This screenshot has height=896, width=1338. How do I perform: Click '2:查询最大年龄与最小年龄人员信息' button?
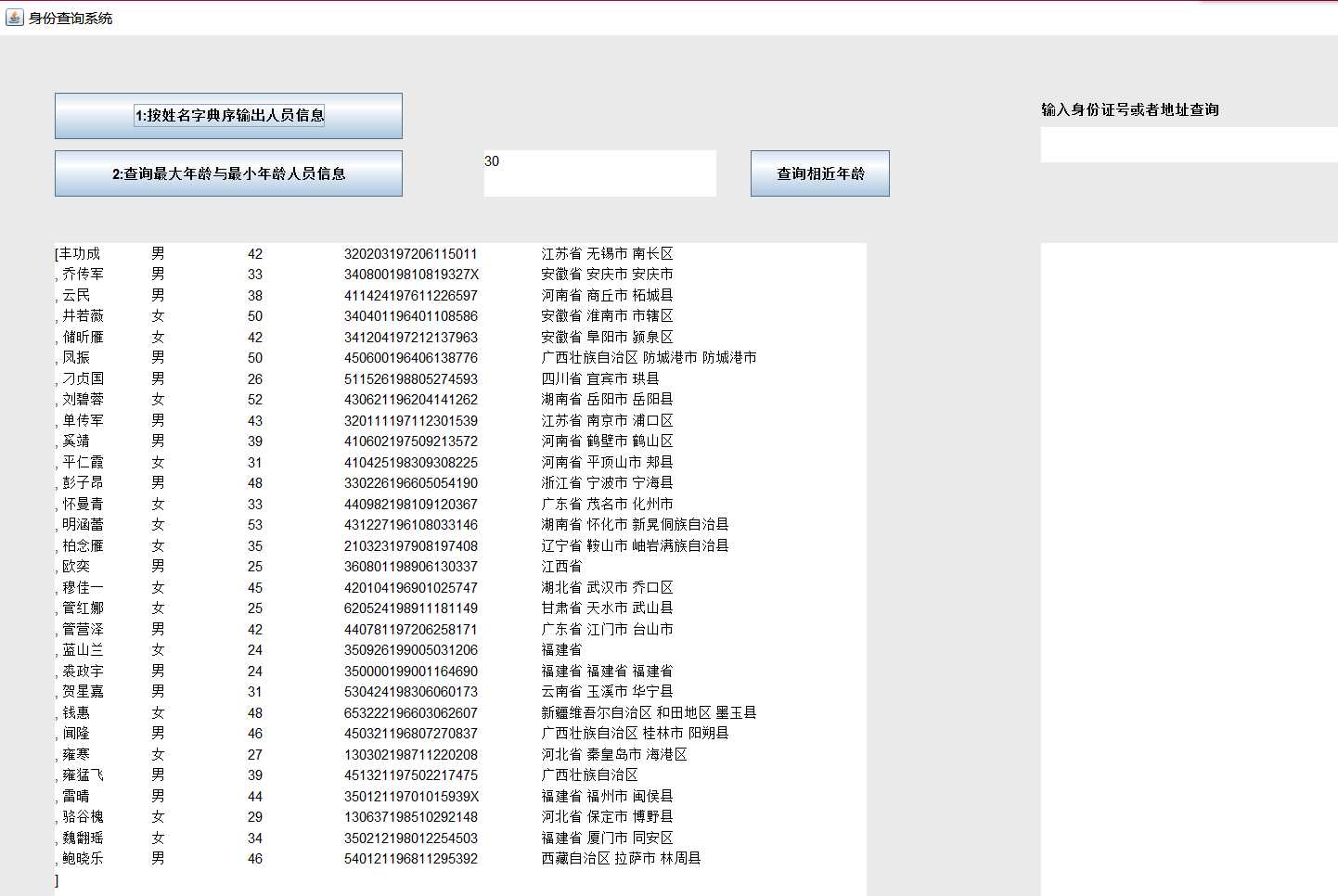pyautogui.click(x=228, y=173)
